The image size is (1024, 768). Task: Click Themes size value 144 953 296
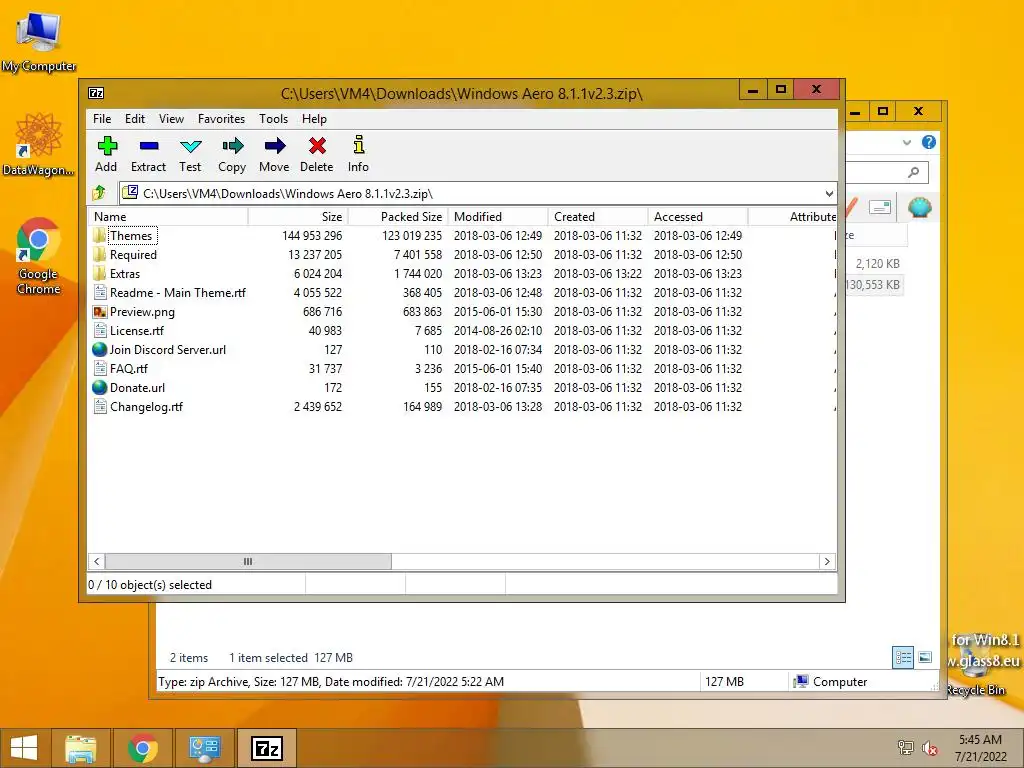point(312,236)
